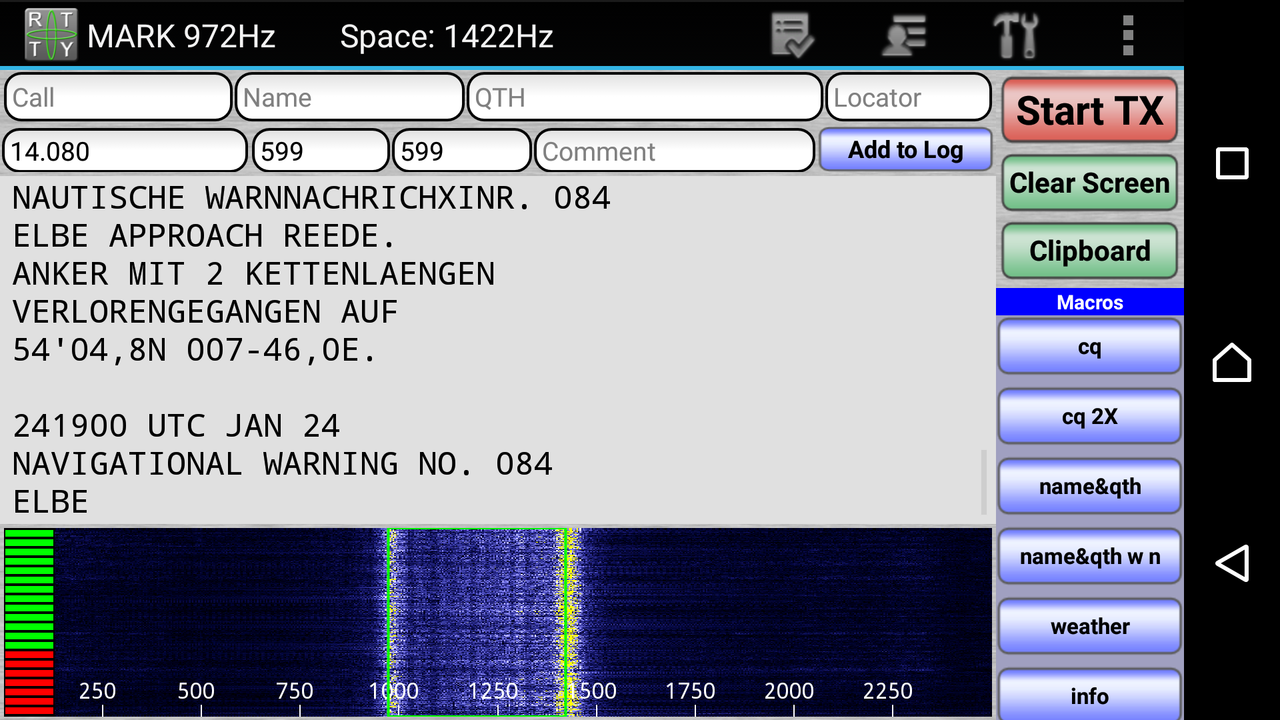This screenshot has width=1280, height=720.
Task: Send the info macro
Action: click(1090, 695)
